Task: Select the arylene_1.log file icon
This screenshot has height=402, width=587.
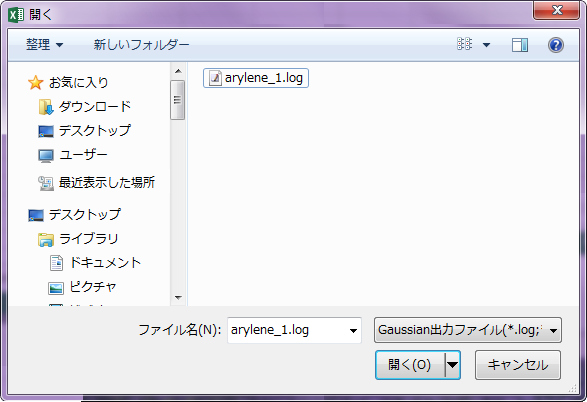Action: click(x=215, y=78)
